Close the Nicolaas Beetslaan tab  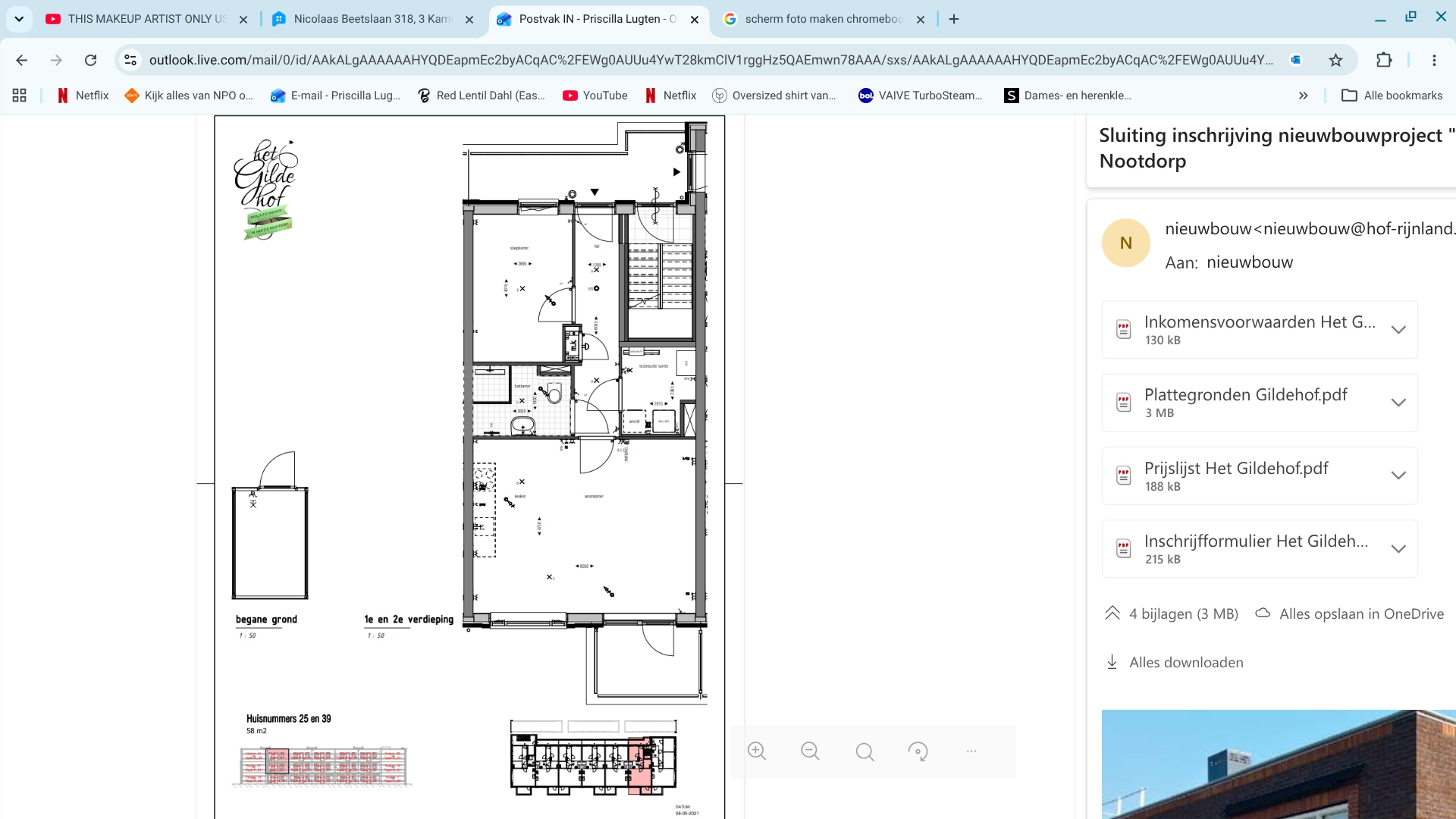469,20
